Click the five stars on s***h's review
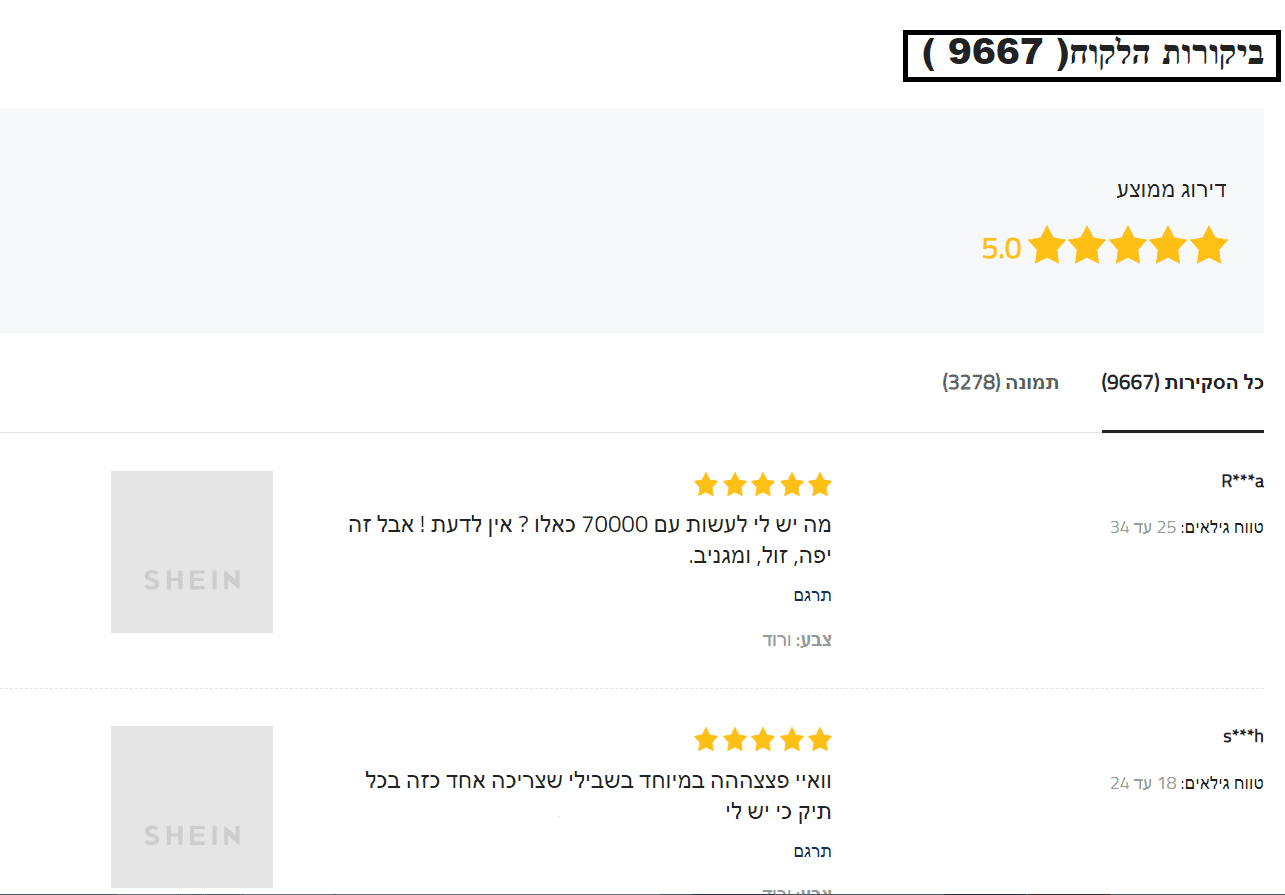 763,740
